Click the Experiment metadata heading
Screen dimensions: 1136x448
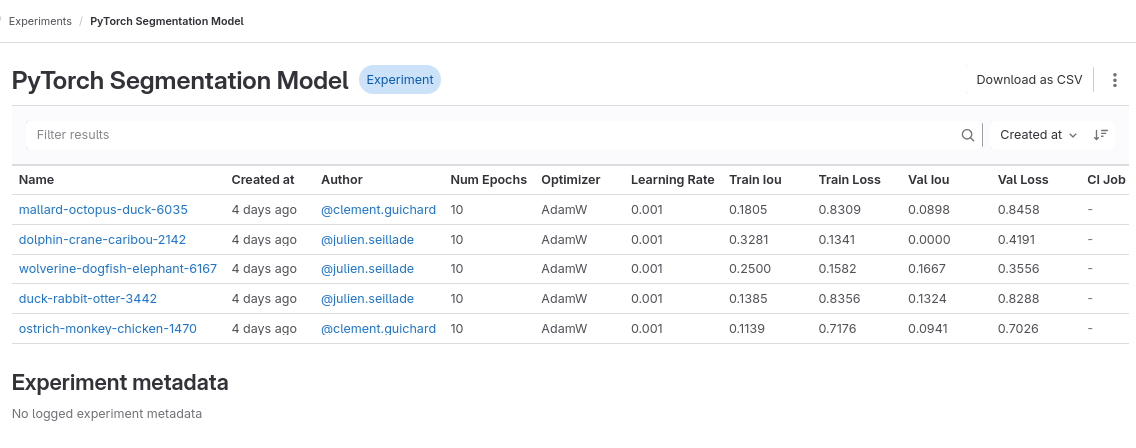120,382
